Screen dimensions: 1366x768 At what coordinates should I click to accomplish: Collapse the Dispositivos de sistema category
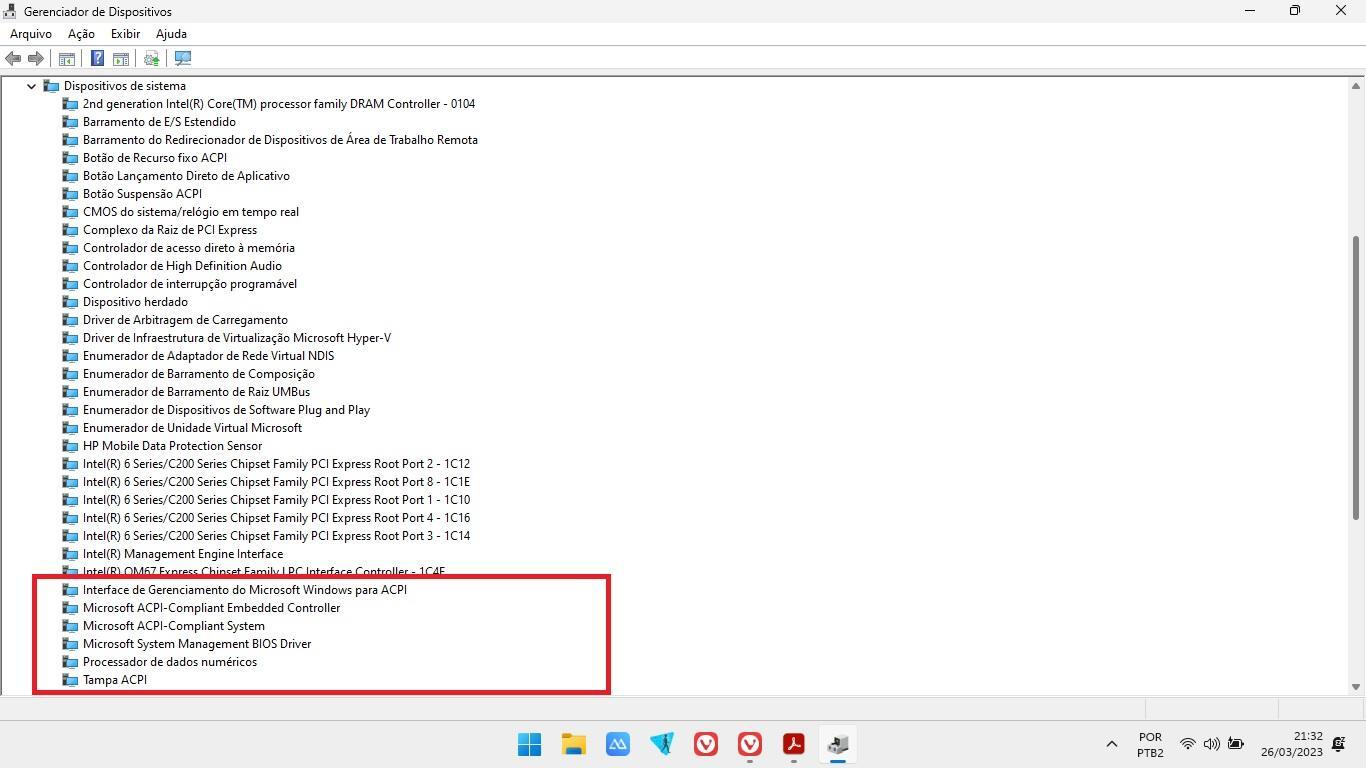[31, 86]
